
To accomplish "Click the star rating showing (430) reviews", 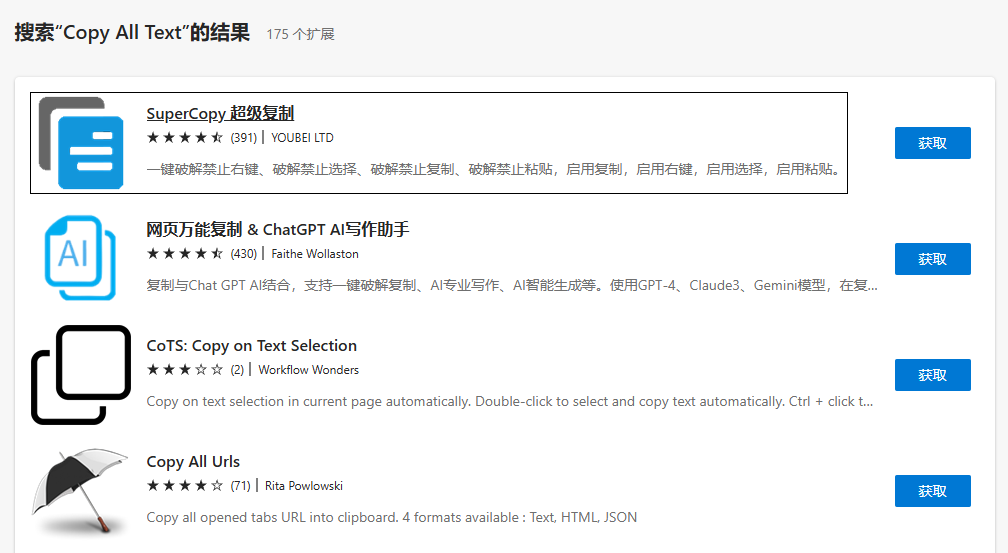I will [202, 254].
